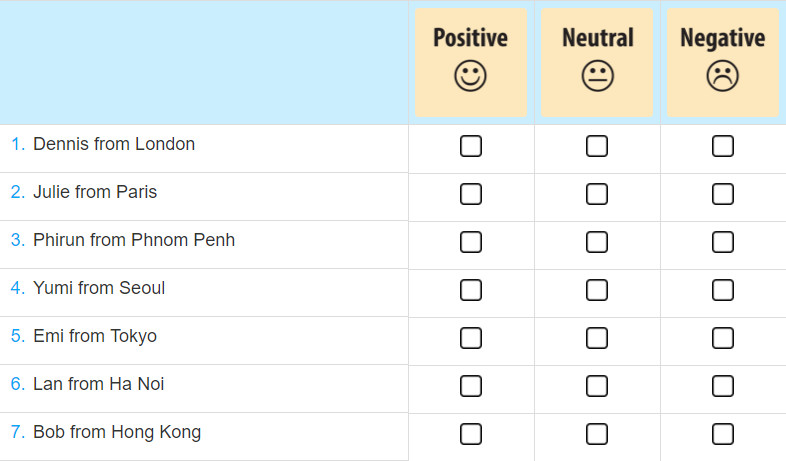Check Negative for Phirun from Phnom Penh
786x461 pixels.
pos(722,242)
